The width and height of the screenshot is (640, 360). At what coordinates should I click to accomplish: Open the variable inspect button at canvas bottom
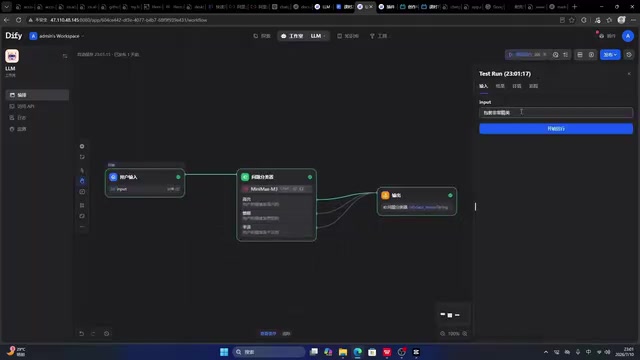[x=268, y=333]
